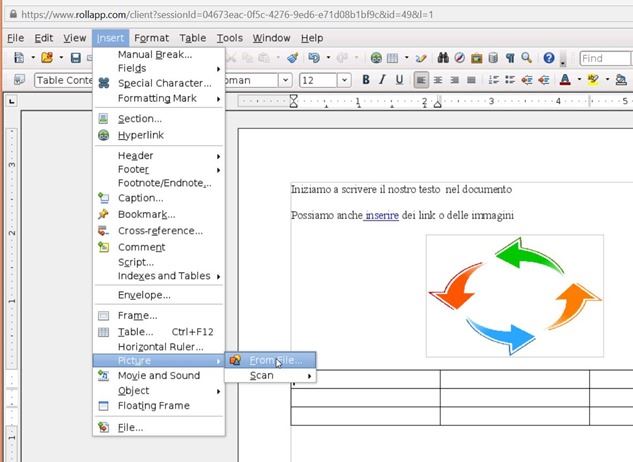Click the Show Draw Functions pencil icon

[x=421, y=58]
